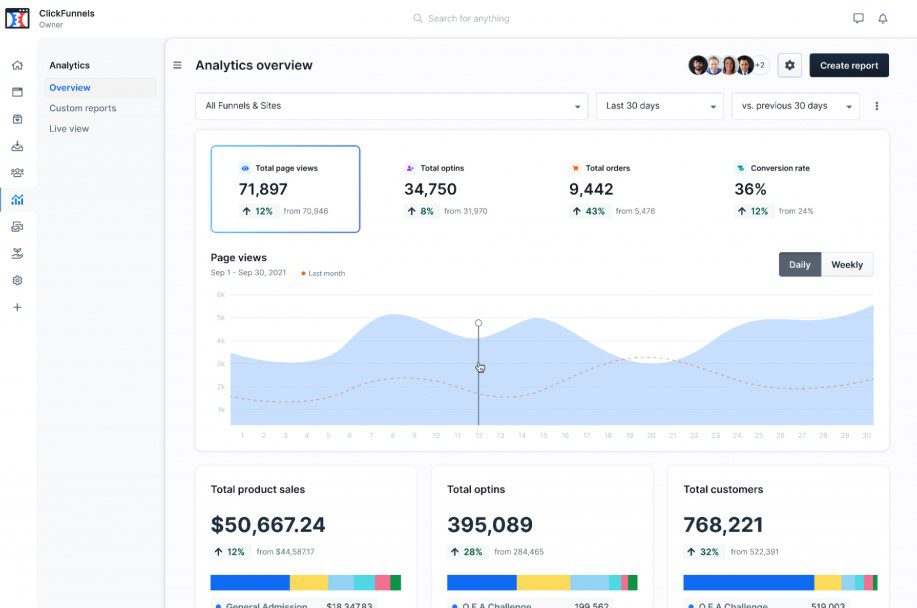Click the Search for anything field
The image size is (917, 608).
point(461,17)
